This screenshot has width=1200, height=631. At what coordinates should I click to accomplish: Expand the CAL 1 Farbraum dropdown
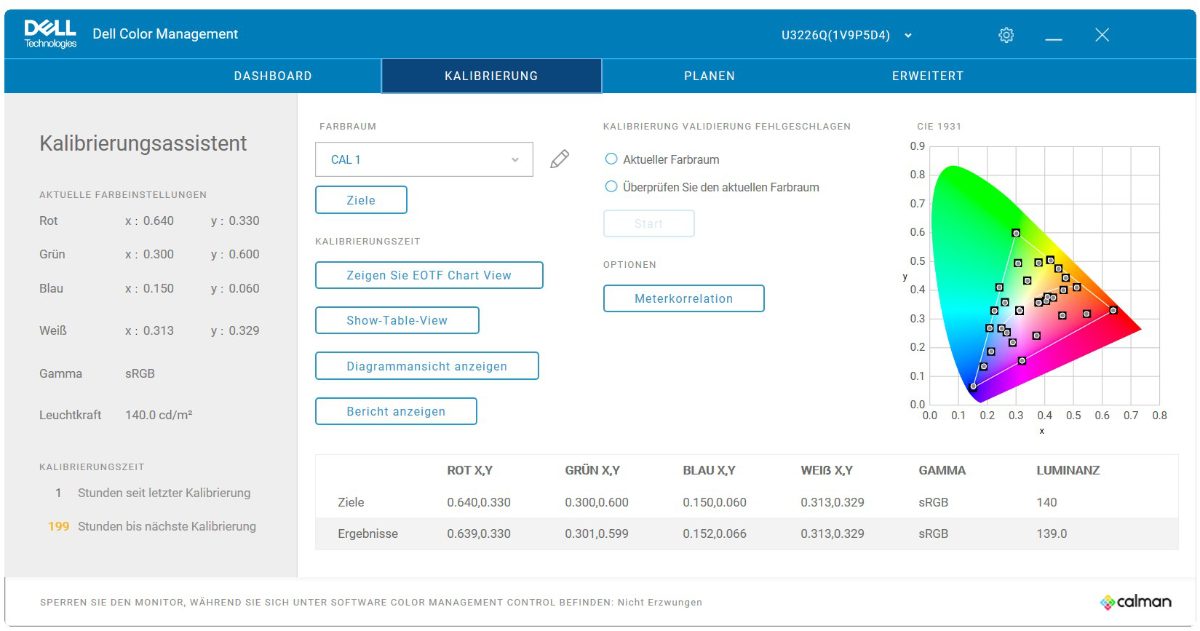(424, 160)
